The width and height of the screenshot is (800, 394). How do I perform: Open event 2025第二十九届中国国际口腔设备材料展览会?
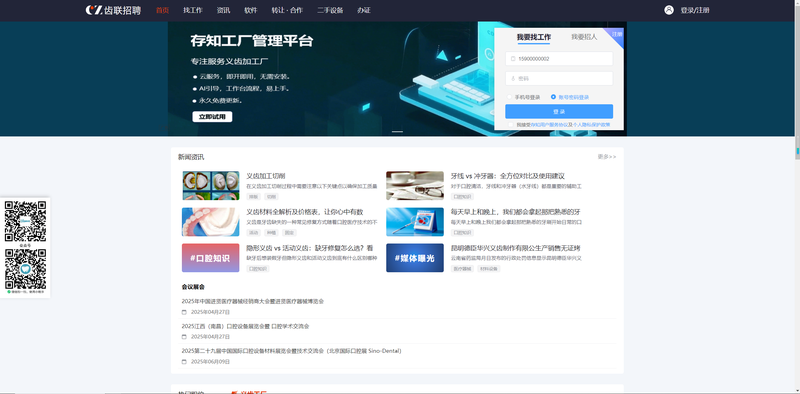291,351
